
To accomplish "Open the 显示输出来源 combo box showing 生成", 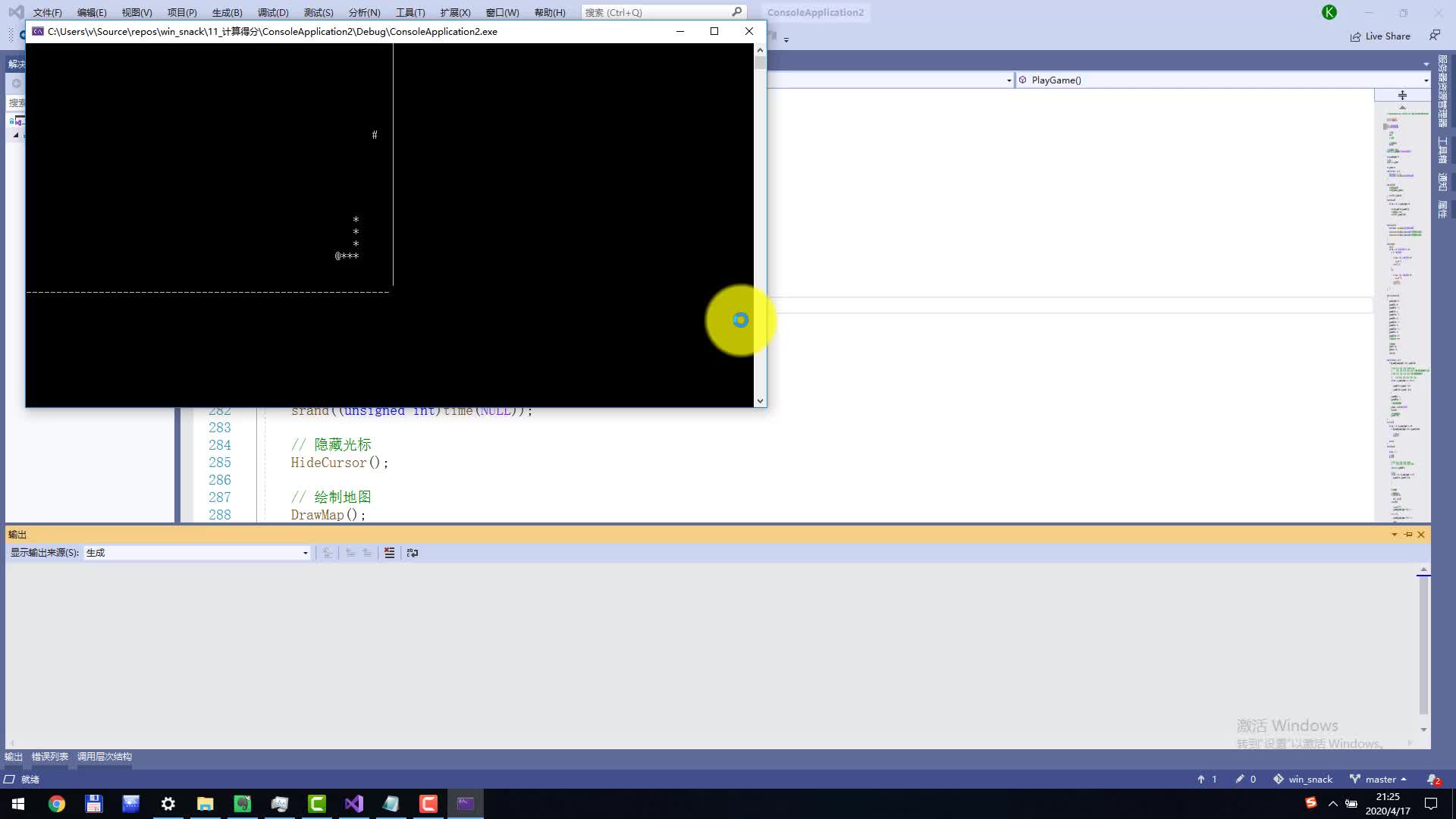I will pyautogui.click(x=197, y=553).
